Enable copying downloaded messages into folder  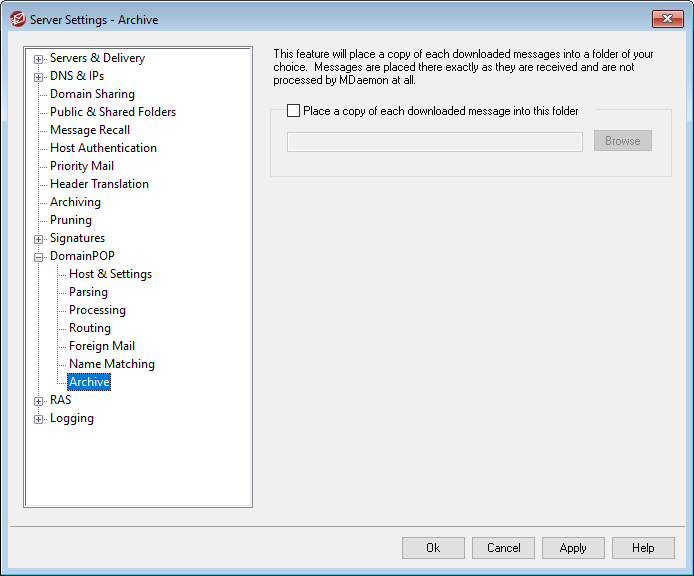pyautogui.click(x=293, y=112)
